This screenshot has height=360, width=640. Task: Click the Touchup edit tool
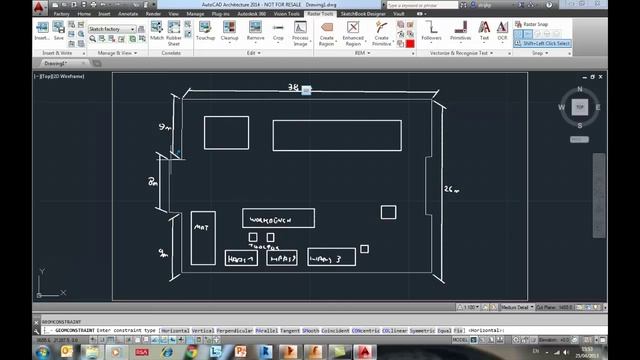[x=205, y=31]
